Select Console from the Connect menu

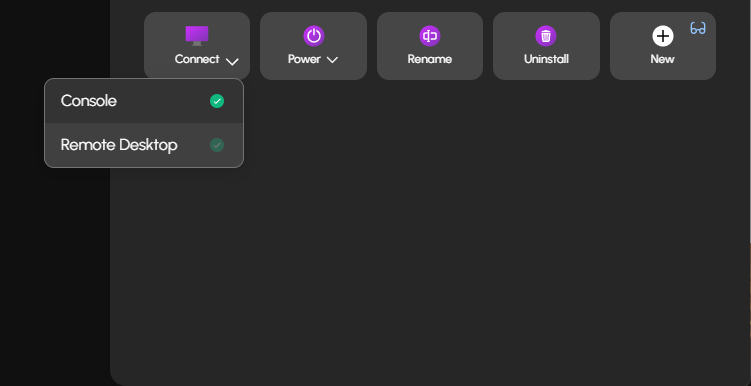pyautogui.click(x=144, y=101)
